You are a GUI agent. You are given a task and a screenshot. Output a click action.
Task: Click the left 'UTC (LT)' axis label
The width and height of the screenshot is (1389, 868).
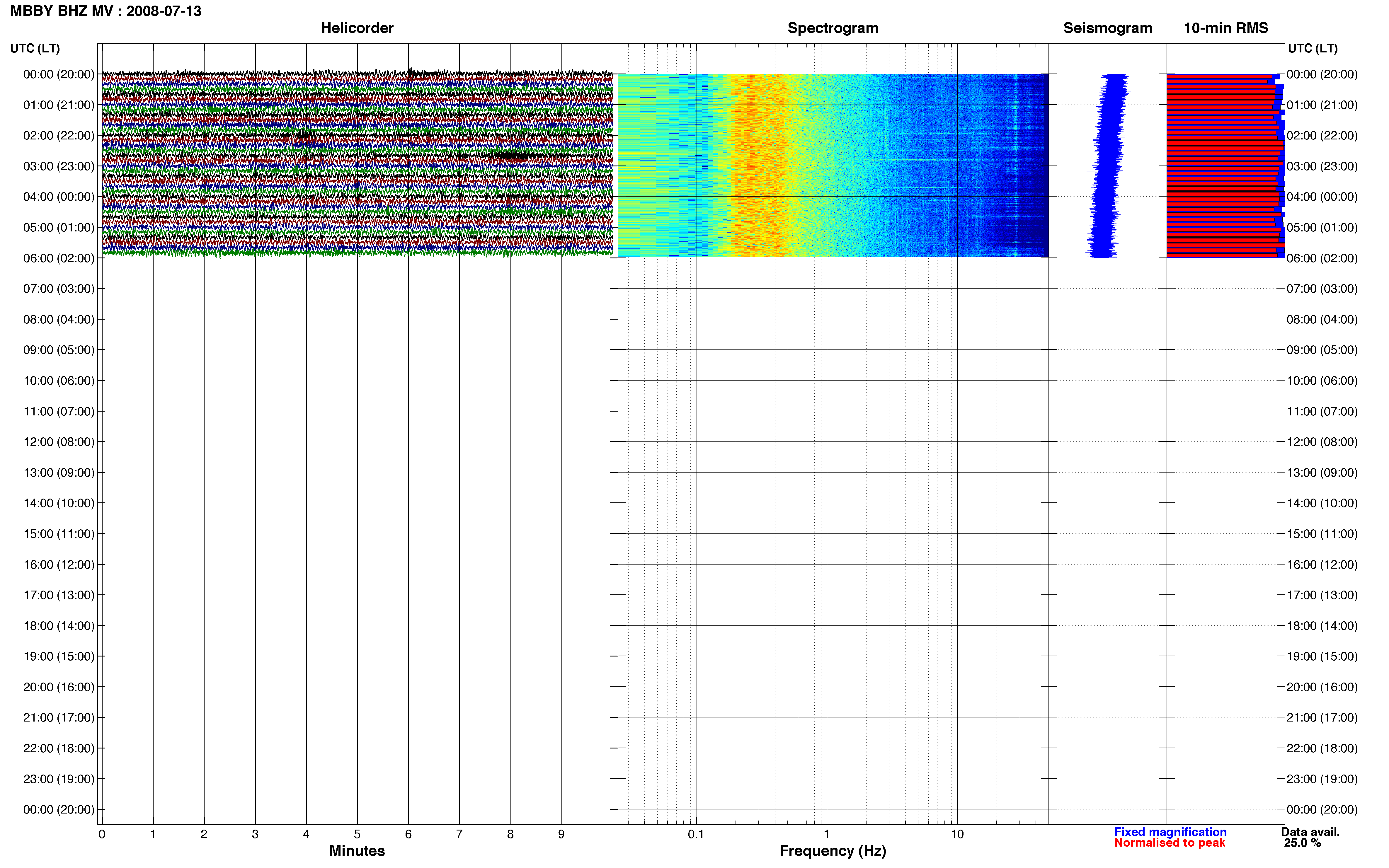(35, 48)
